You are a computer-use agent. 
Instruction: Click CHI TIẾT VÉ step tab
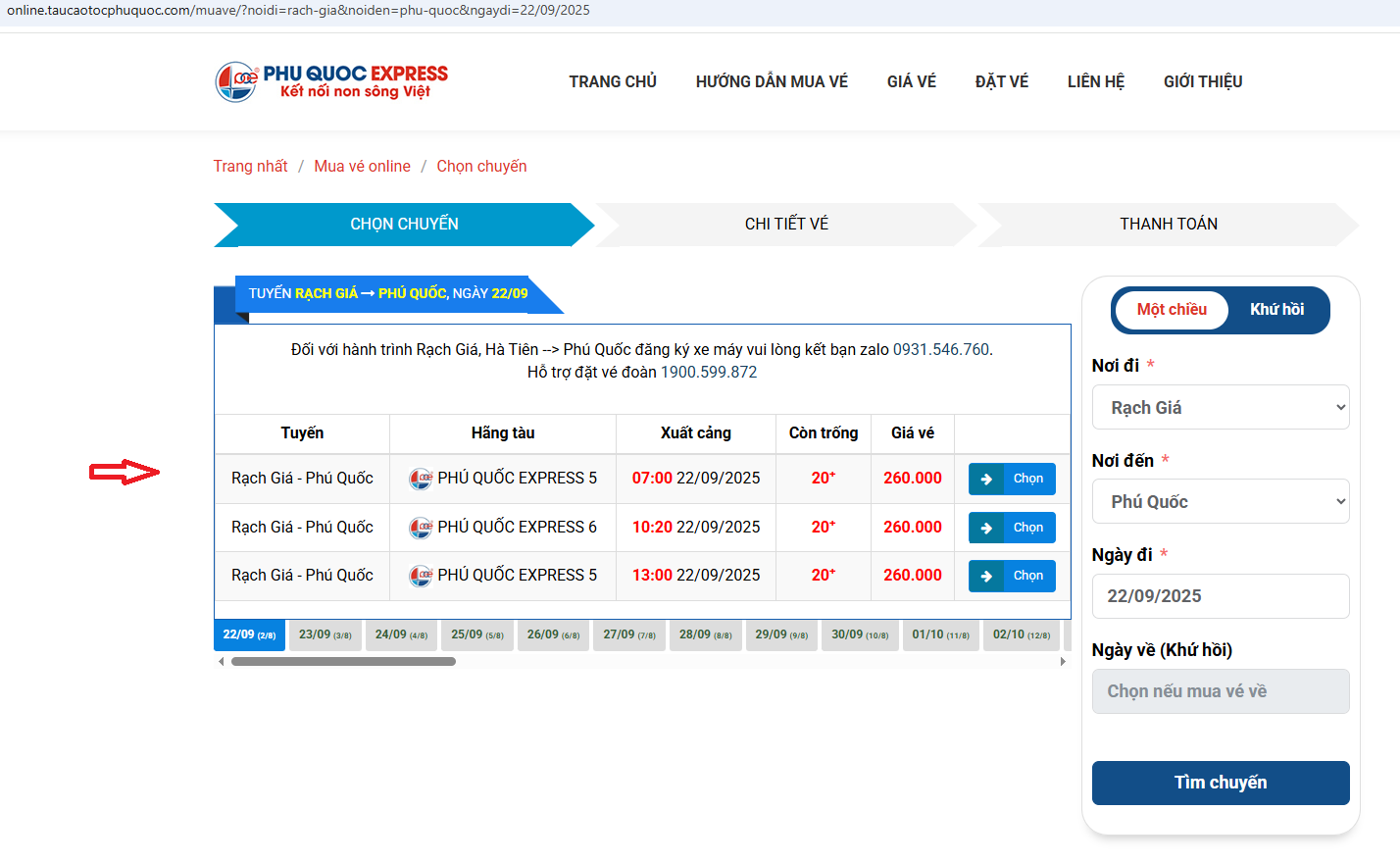coord(786,225)
